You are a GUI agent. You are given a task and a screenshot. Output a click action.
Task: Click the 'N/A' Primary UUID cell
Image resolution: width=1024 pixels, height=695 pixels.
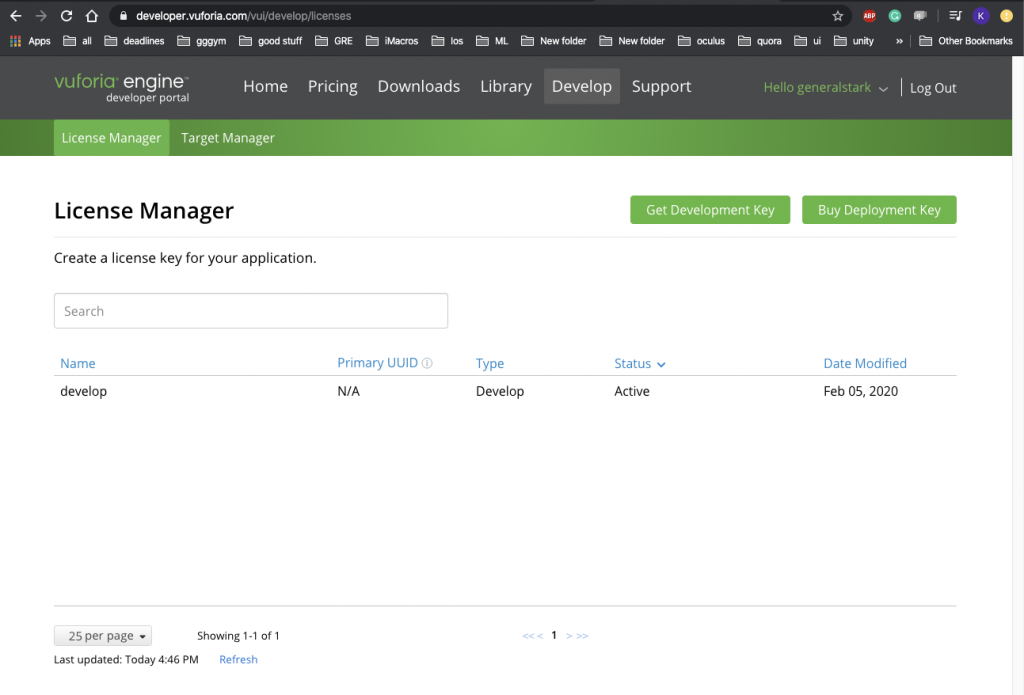(348, 391)
